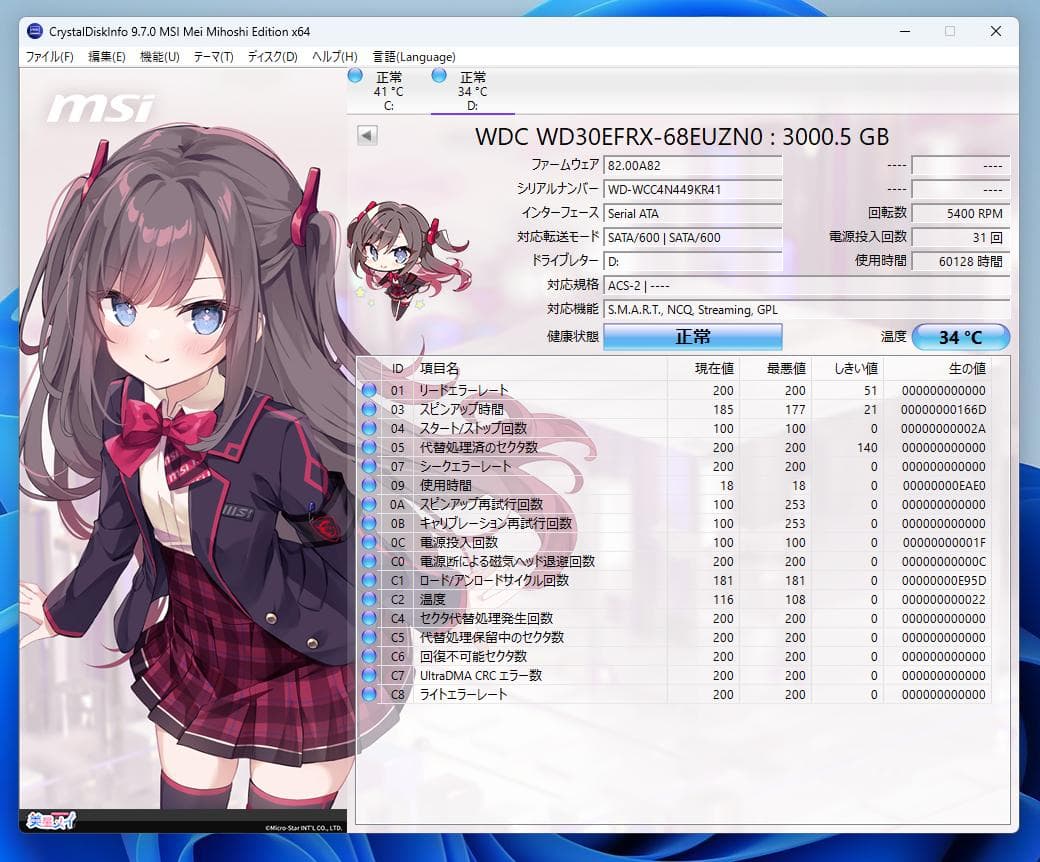Click status icon for C0 row
The image size is (1040, 862).
pos(369,562)
